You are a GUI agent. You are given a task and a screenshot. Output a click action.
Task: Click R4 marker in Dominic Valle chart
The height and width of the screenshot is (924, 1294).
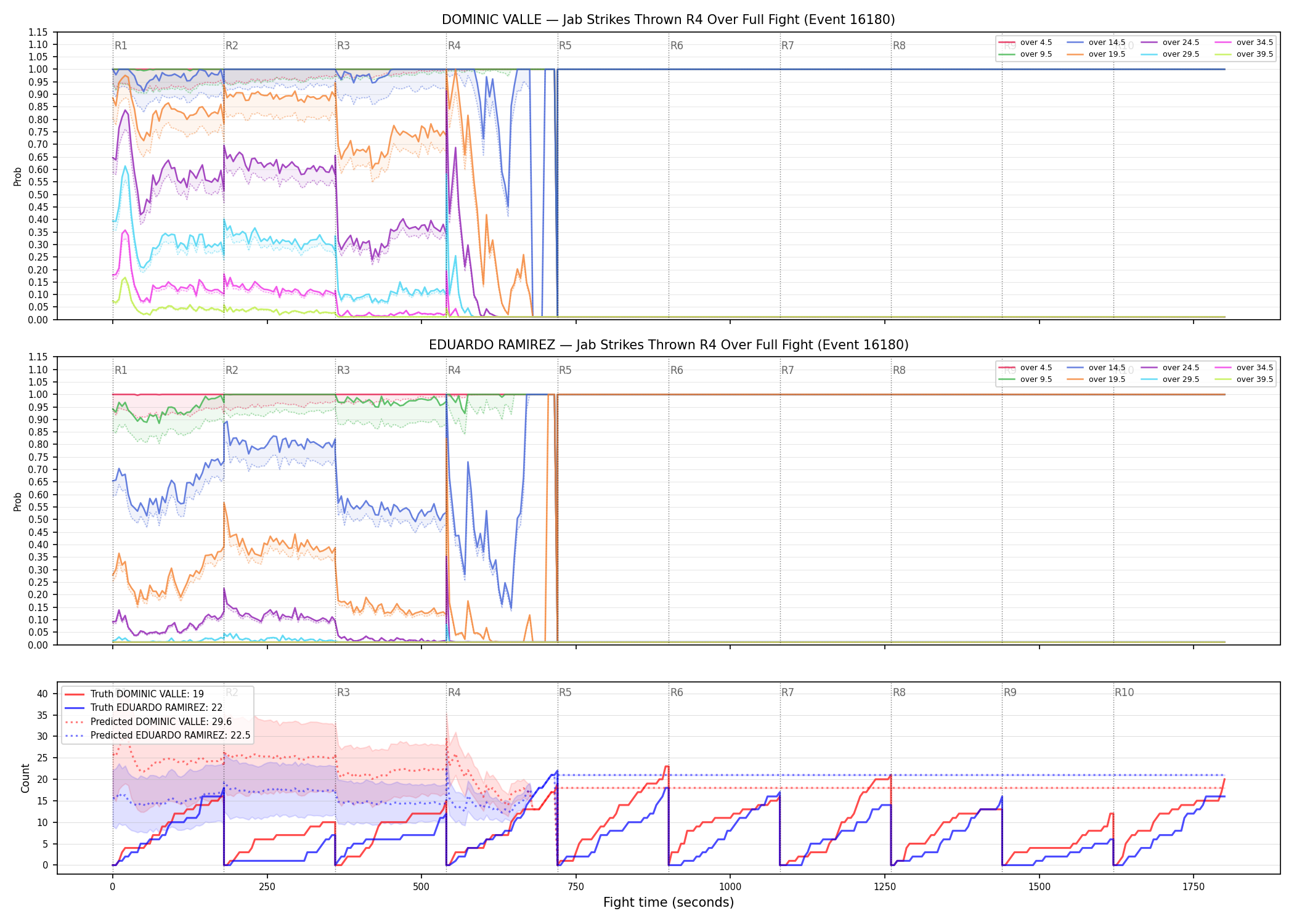(454, 46)
